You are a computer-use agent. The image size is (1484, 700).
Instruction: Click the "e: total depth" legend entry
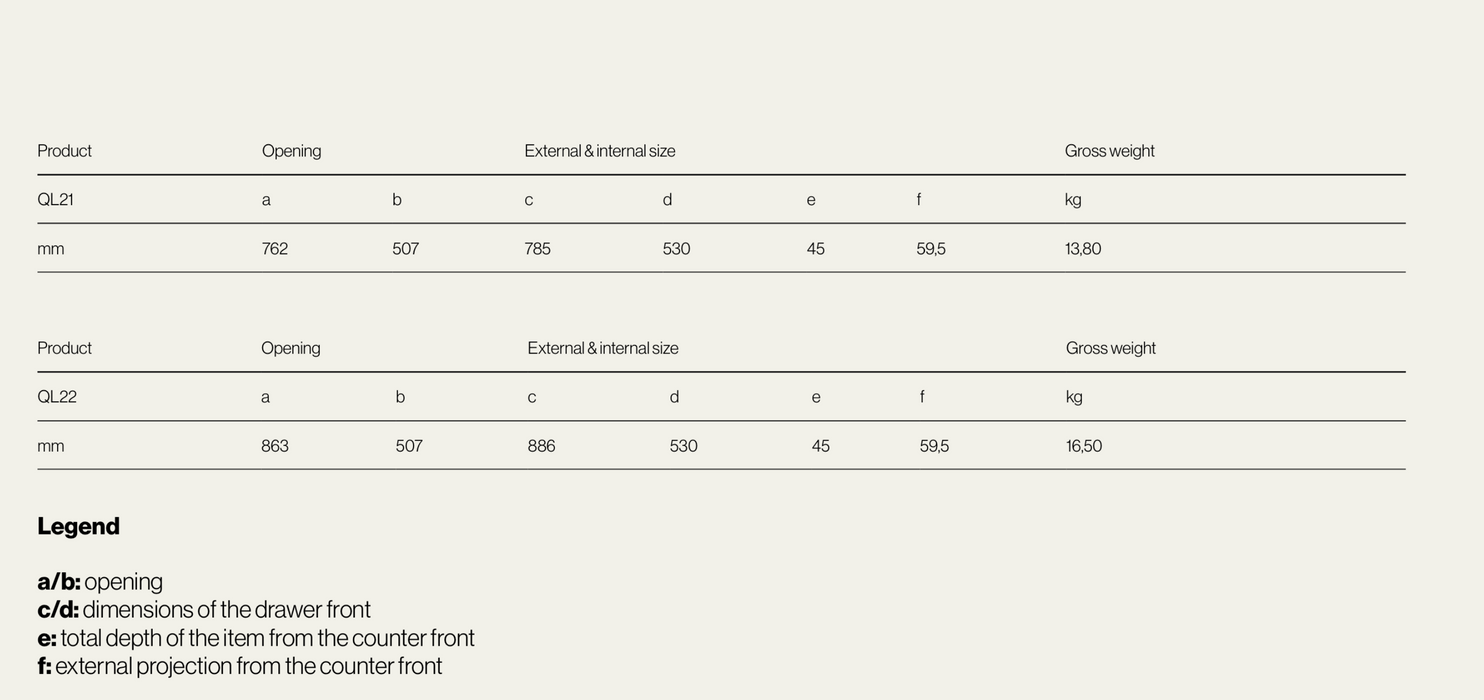point(256,638)
